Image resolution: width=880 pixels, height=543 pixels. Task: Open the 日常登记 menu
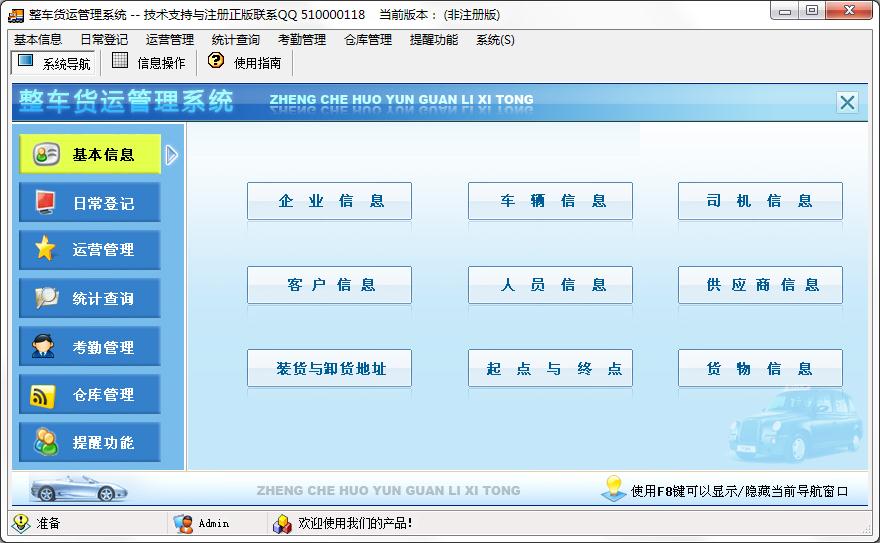(104, 40)
